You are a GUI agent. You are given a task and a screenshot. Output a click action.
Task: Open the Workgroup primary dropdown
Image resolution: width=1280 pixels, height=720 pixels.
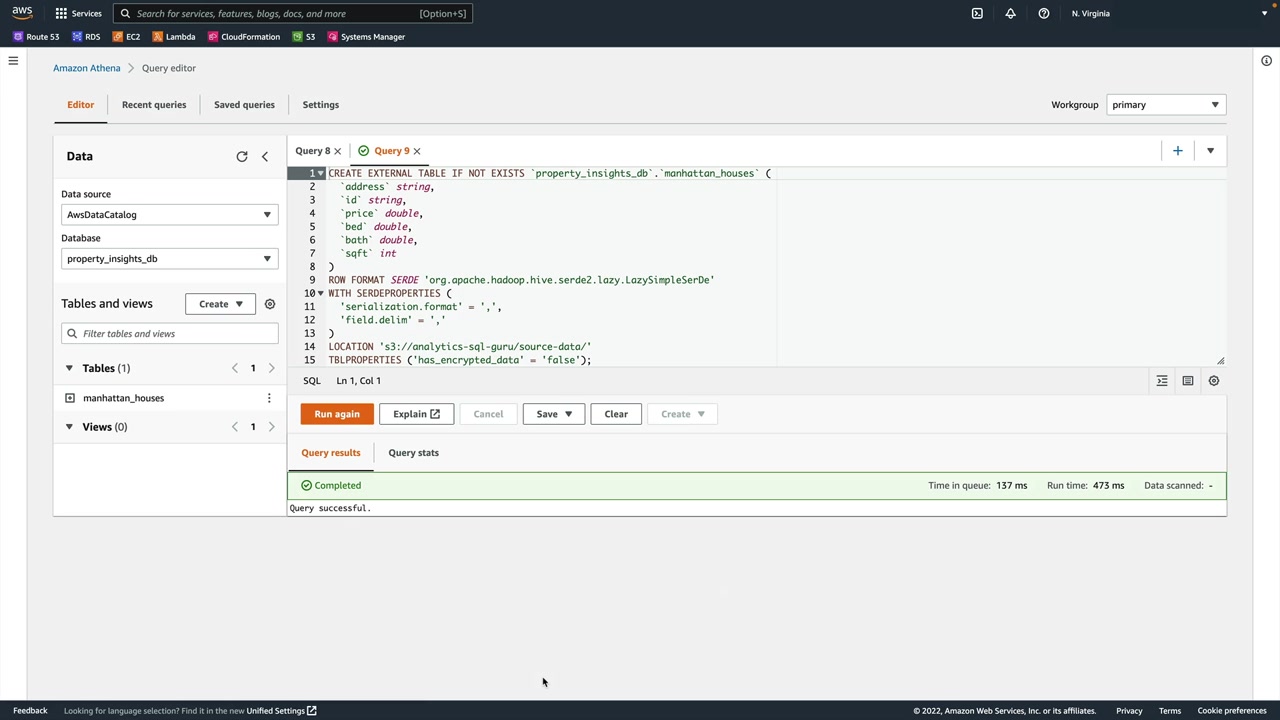pyautogui.click(x=1165, y=105)
